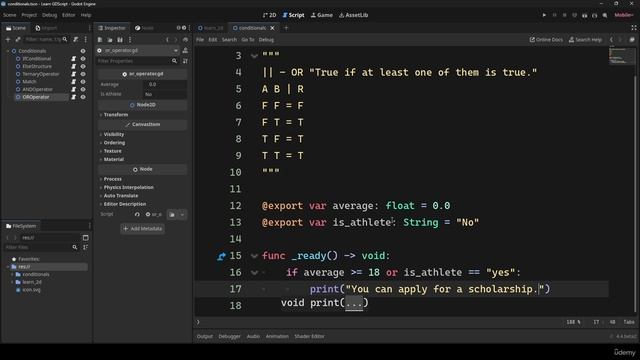Viewport: 640px width, 360px height.
Task: Click the Search Help button
Action: click(x=585, y=40)
